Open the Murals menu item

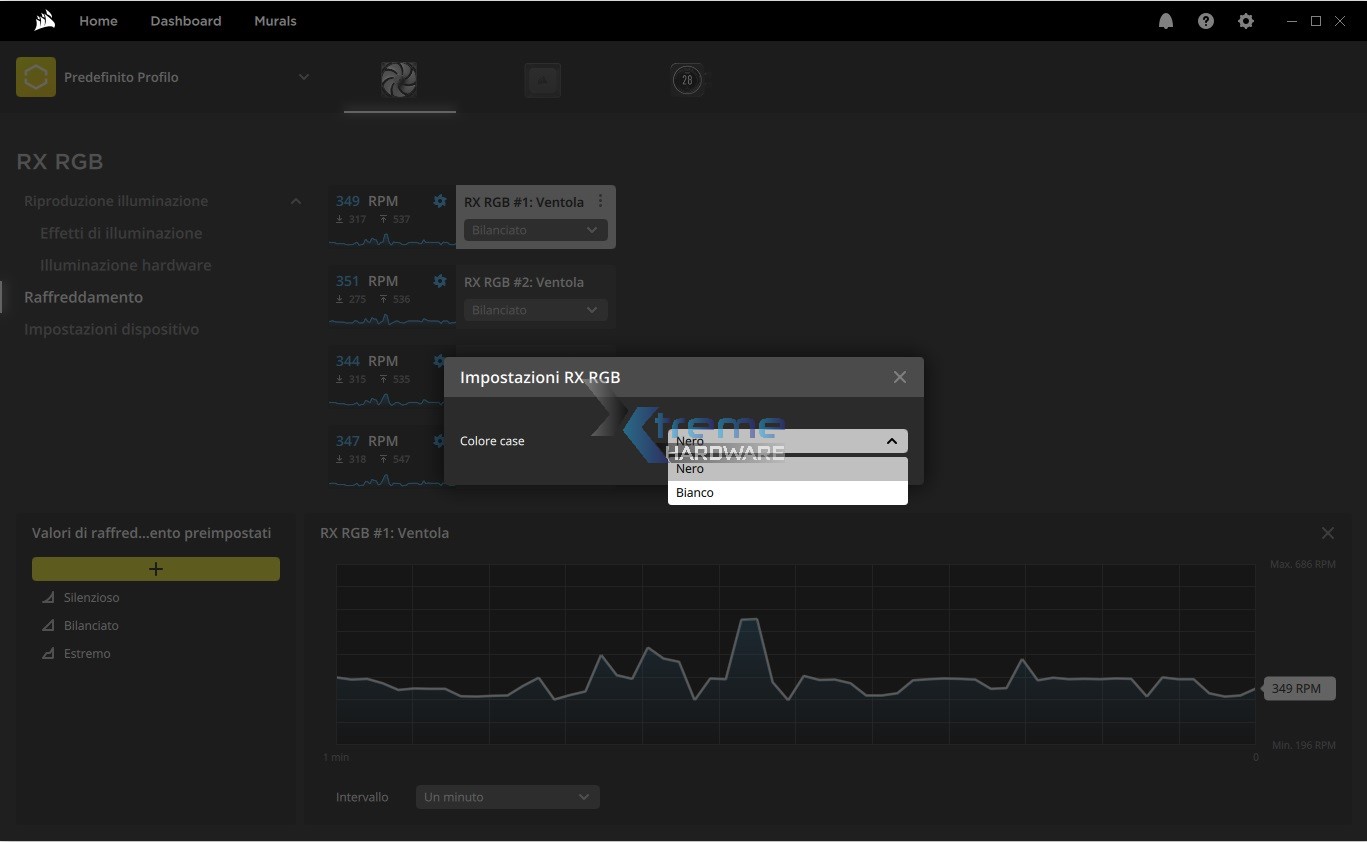point(275,21)
